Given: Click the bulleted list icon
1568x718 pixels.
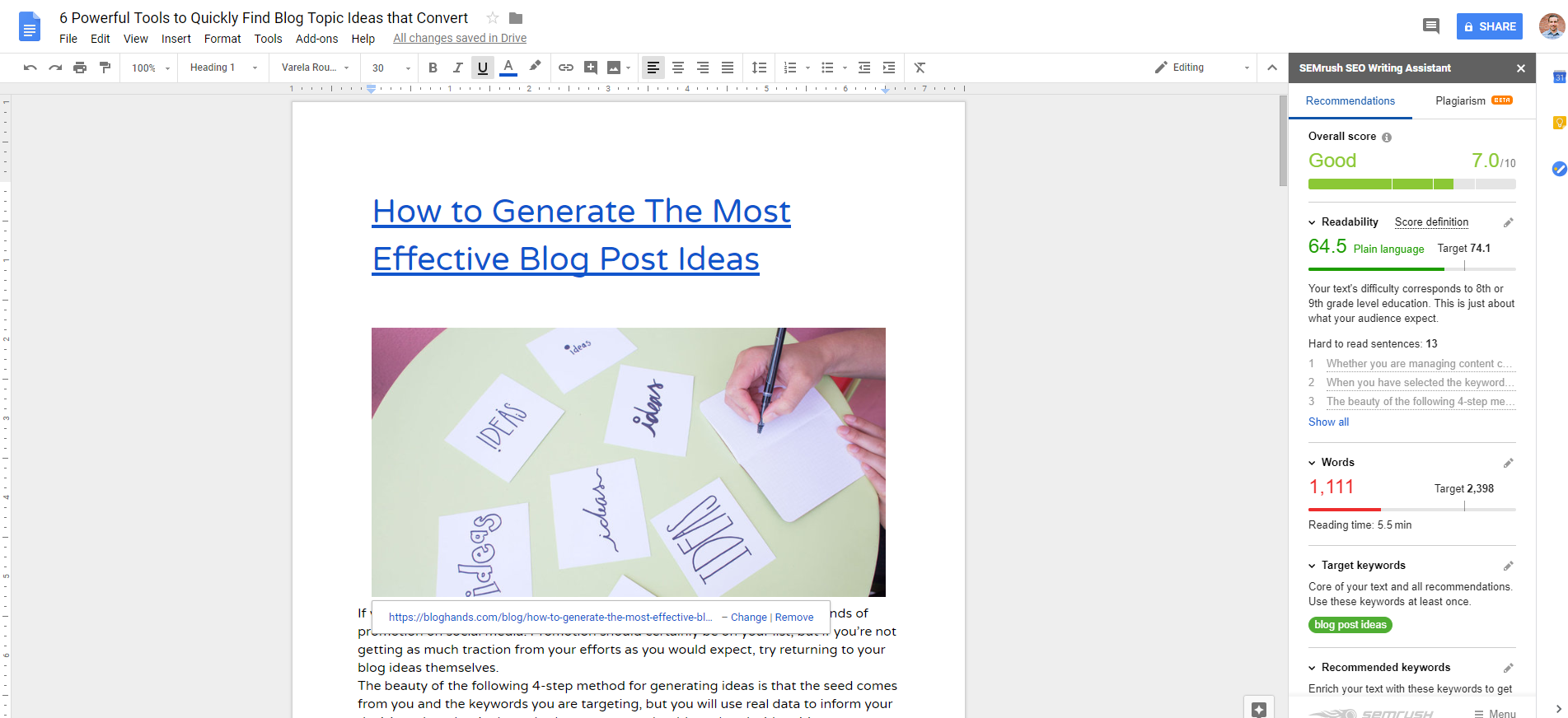Looking at the screenshot, I should (x=827, y=68).
